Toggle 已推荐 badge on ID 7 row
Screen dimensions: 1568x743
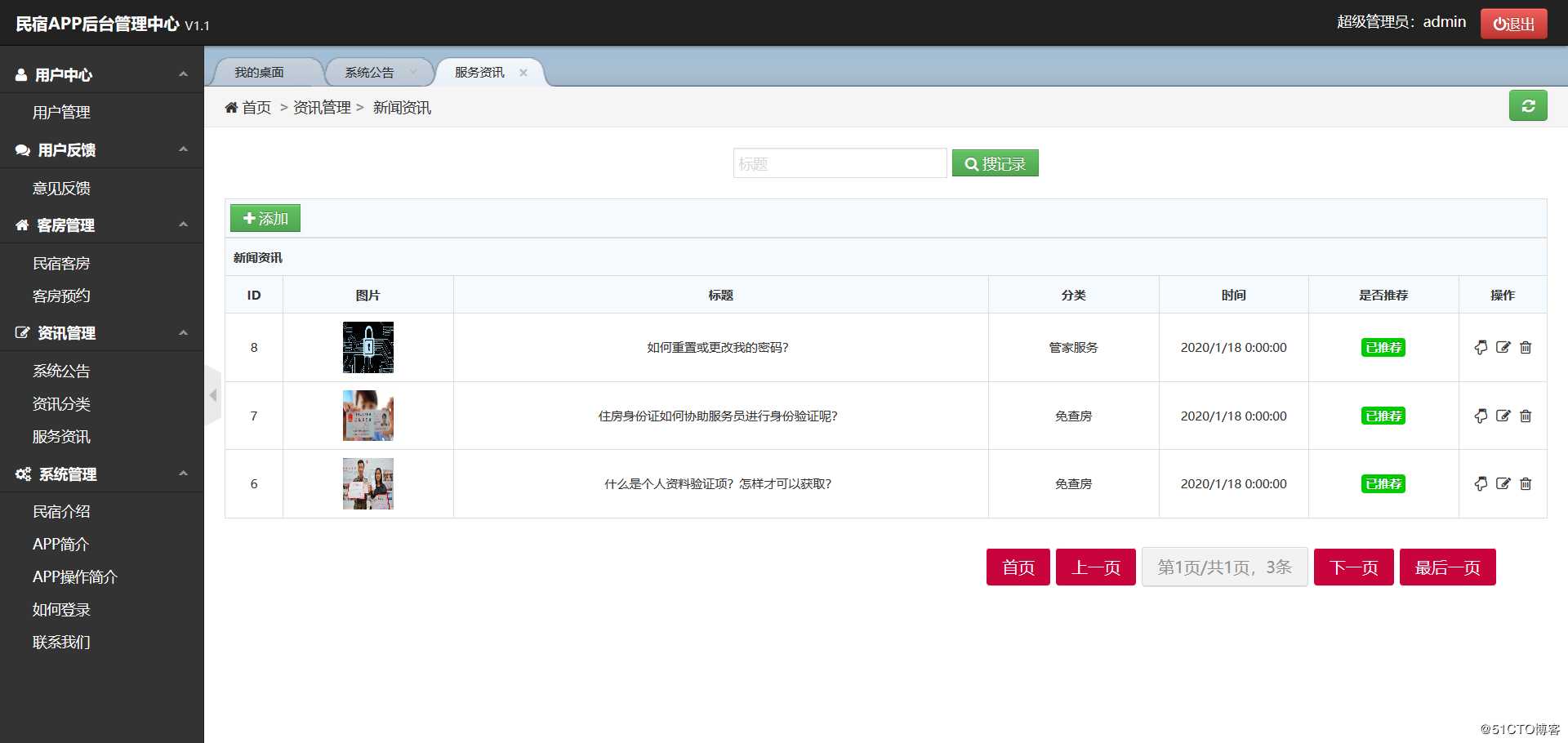(x=1383, y=416)
